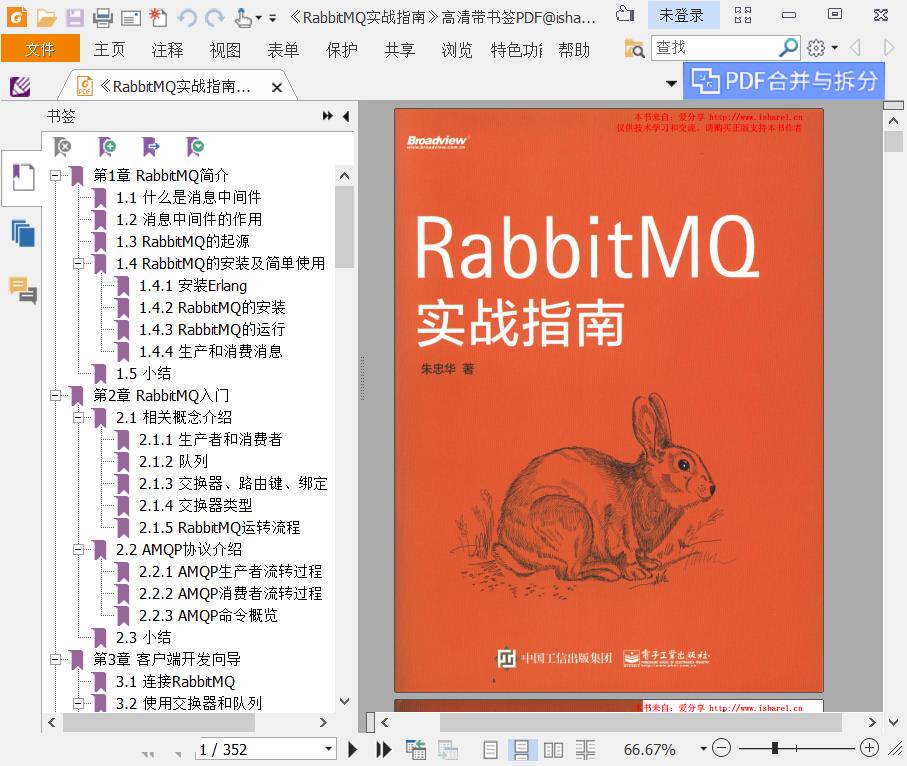The height and width of the screenshot is (766, 907).
Task: Select the touch mode hand icon
Action: click(243, 17)
